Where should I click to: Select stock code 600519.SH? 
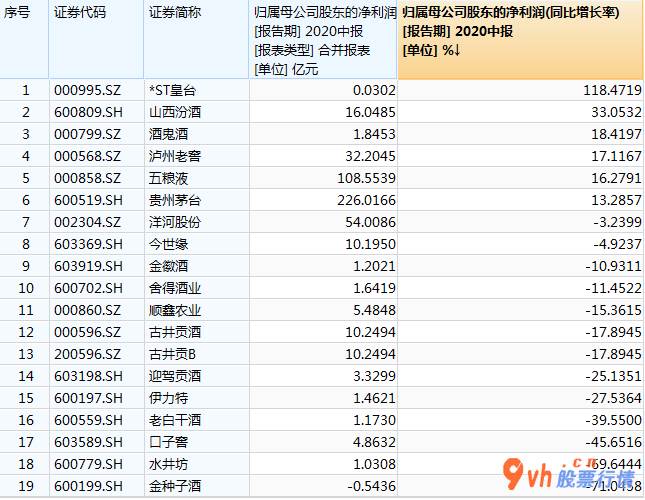tap(88, 200)
